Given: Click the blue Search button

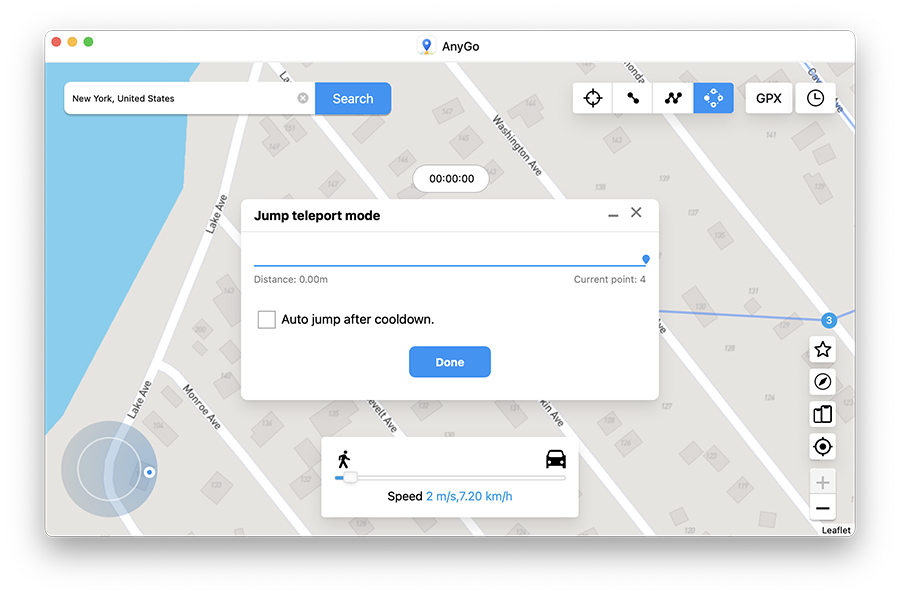Looking at the screenshot, I should [353, 99].
